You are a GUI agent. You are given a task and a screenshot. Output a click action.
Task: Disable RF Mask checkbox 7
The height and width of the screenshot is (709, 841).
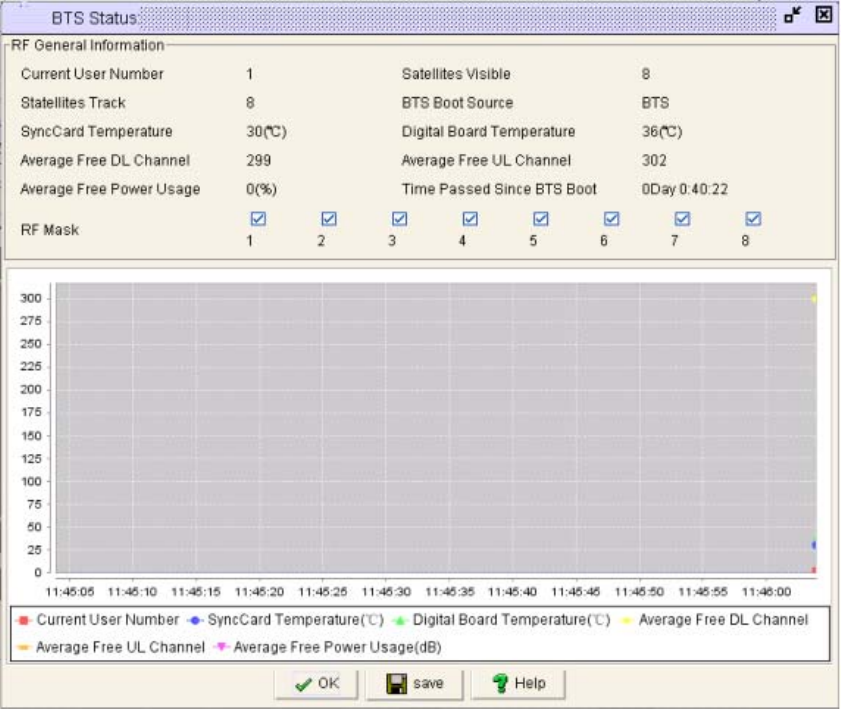coord(683,219)
